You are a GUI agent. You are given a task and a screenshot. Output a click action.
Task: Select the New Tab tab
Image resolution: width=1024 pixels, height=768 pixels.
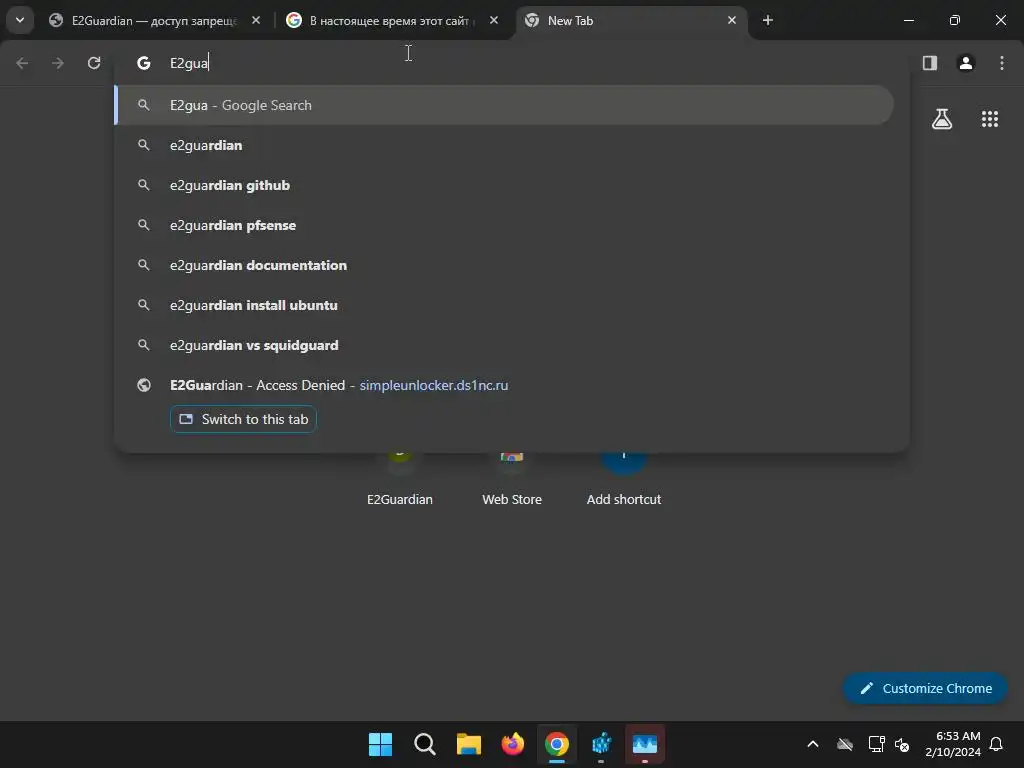630,20
